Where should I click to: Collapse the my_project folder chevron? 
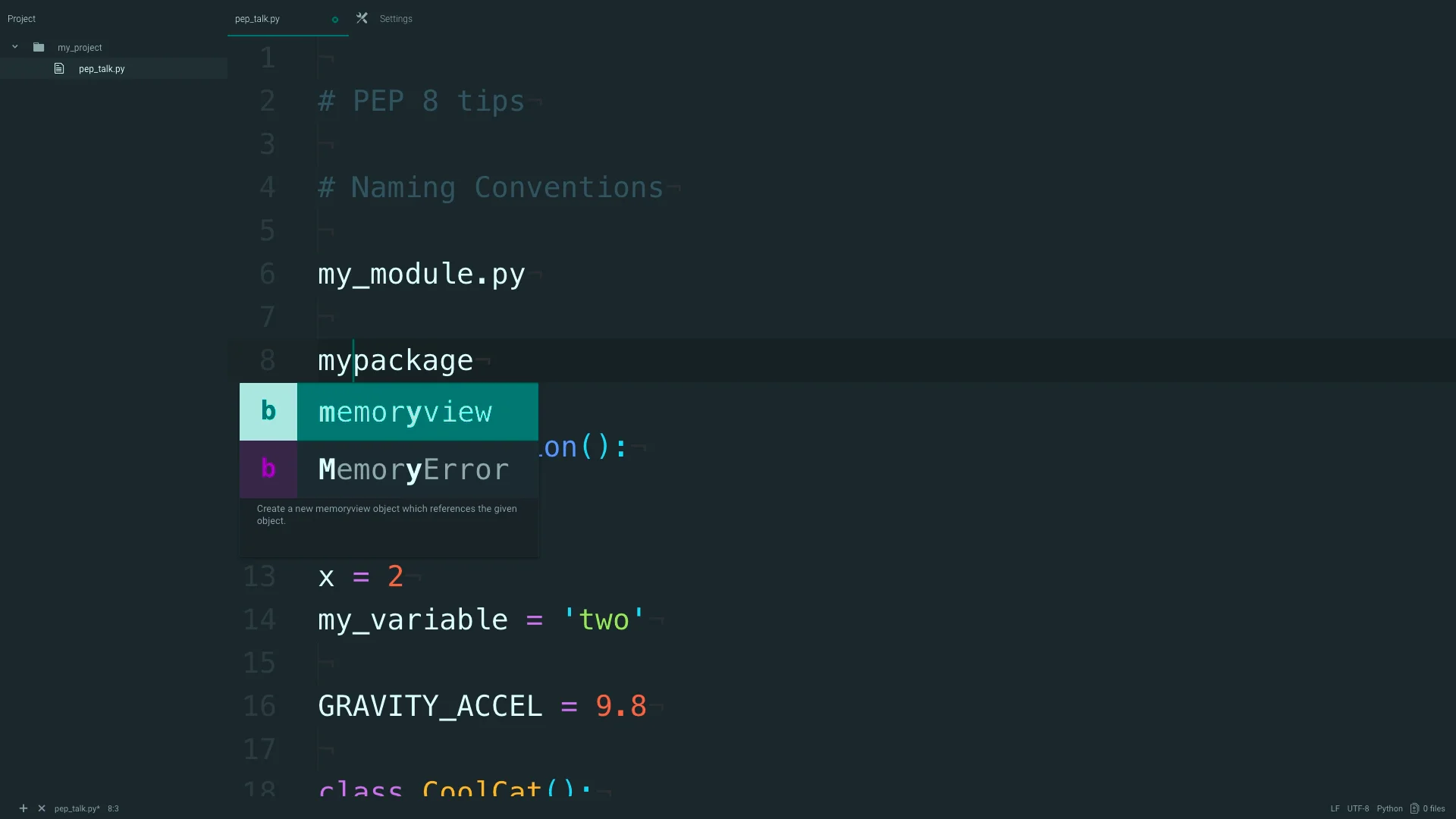pos(14,47)
